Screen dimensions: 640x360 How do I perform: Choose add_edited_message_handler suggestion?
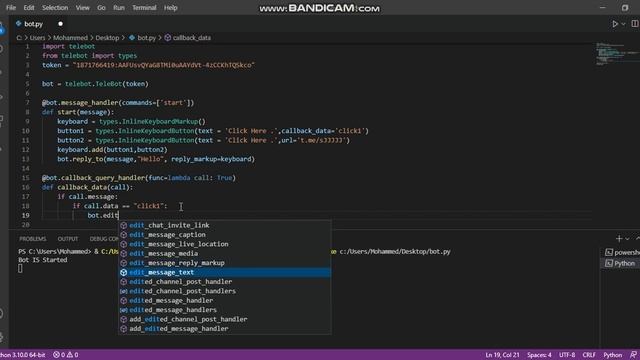coord(225,329)
